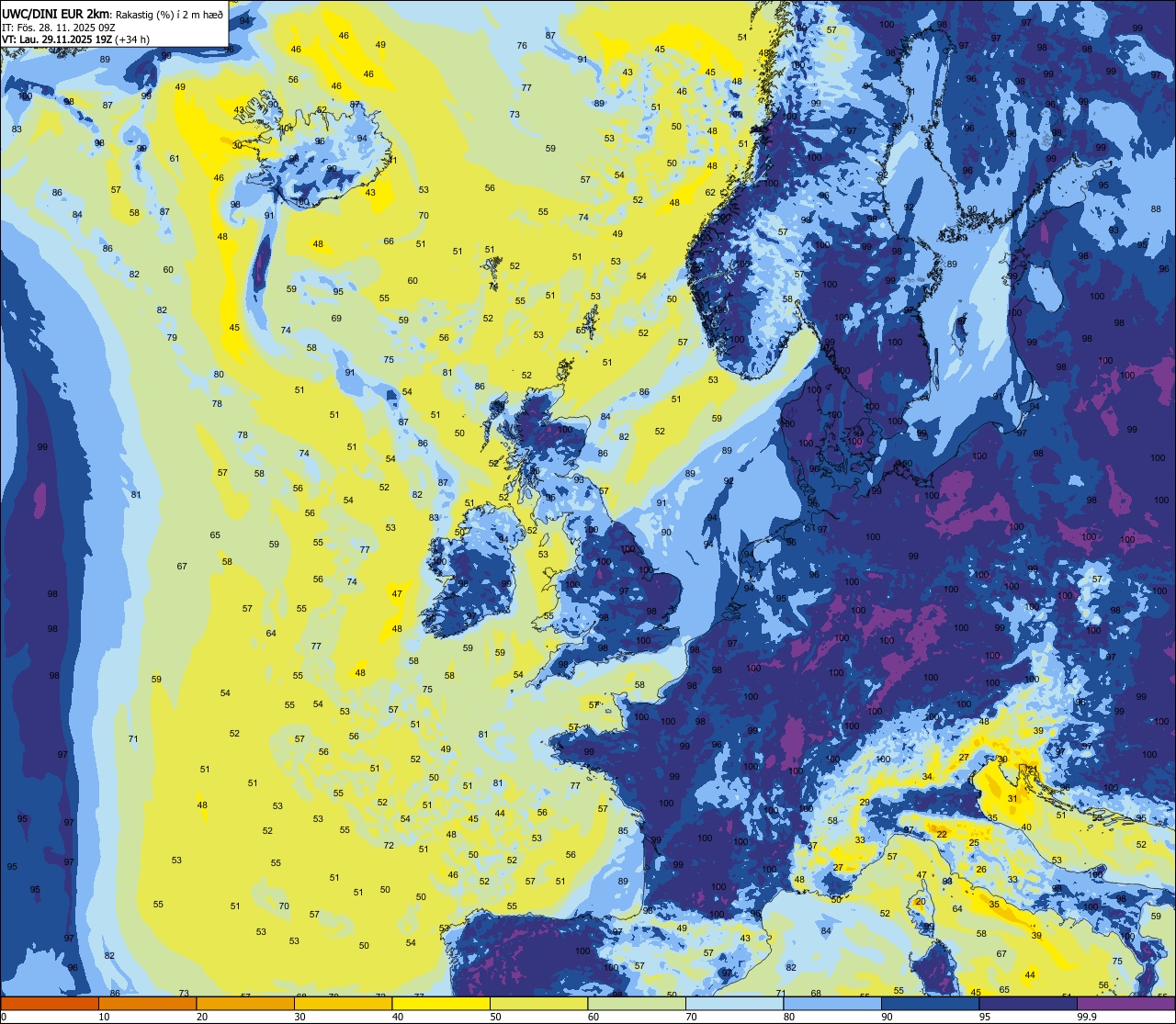Click the 90–95% medium blue legend swatch
The image size is (1176, 1024).
pos(930,1003)
